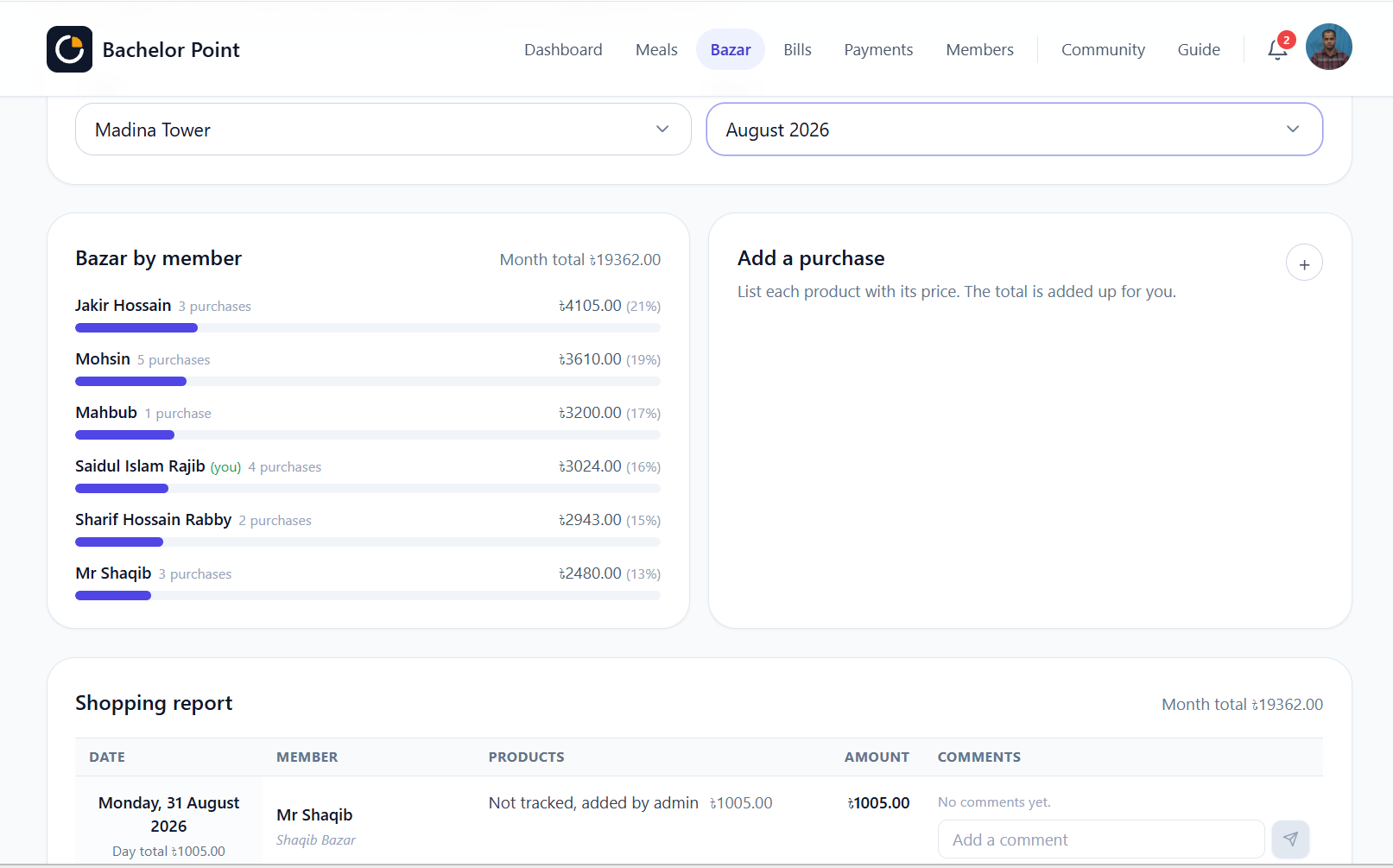Open the Members page
1393x868 pixels.
point(979,49)
